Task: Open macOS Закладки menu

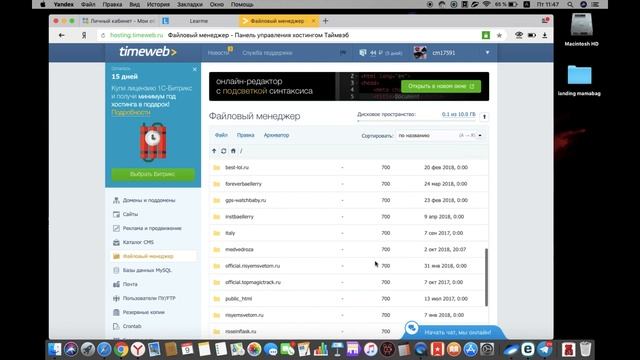Action: tap(190, 4)
